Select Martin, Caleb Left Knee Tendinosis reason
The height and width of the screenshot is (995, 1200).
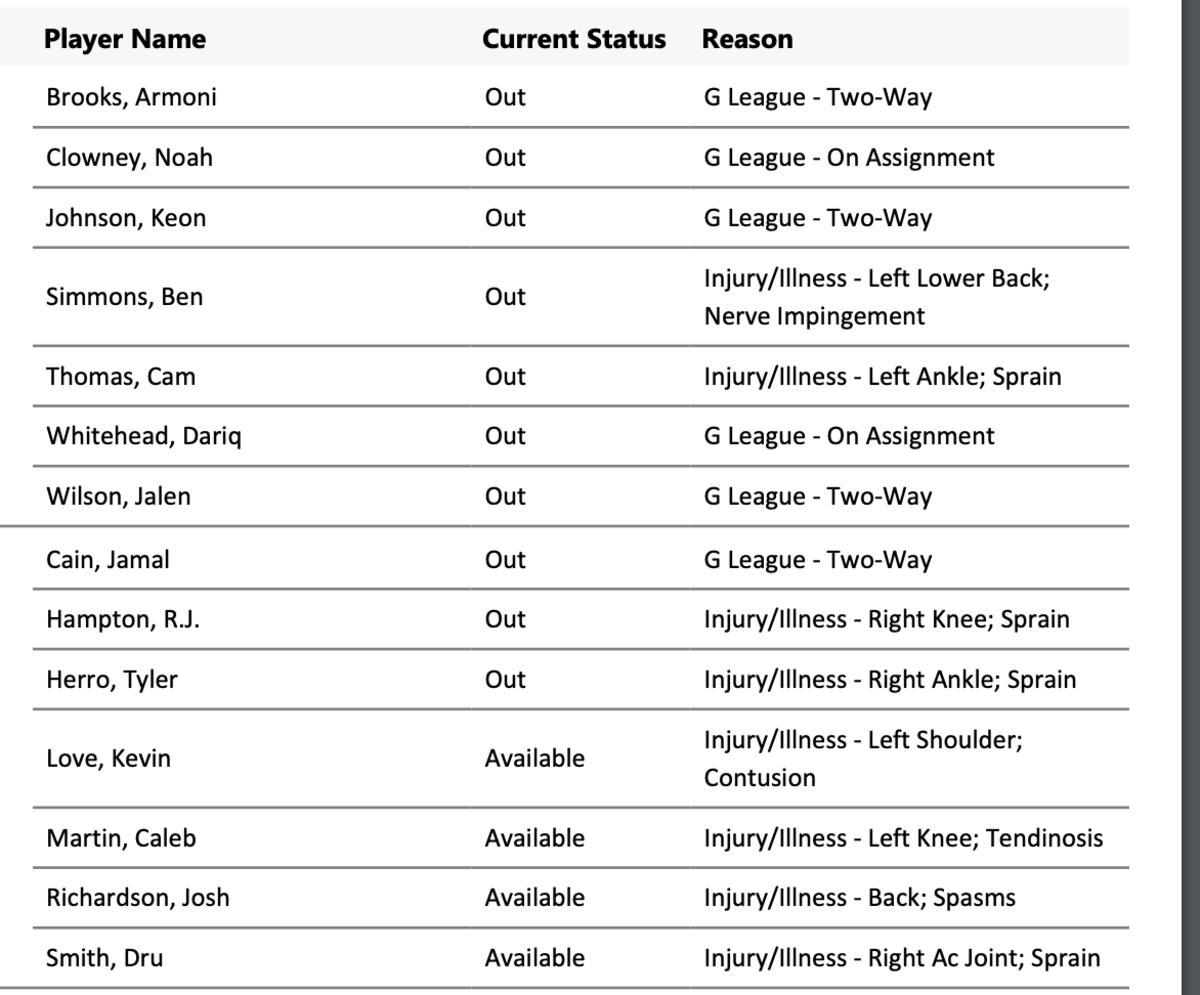pos(903,837)
